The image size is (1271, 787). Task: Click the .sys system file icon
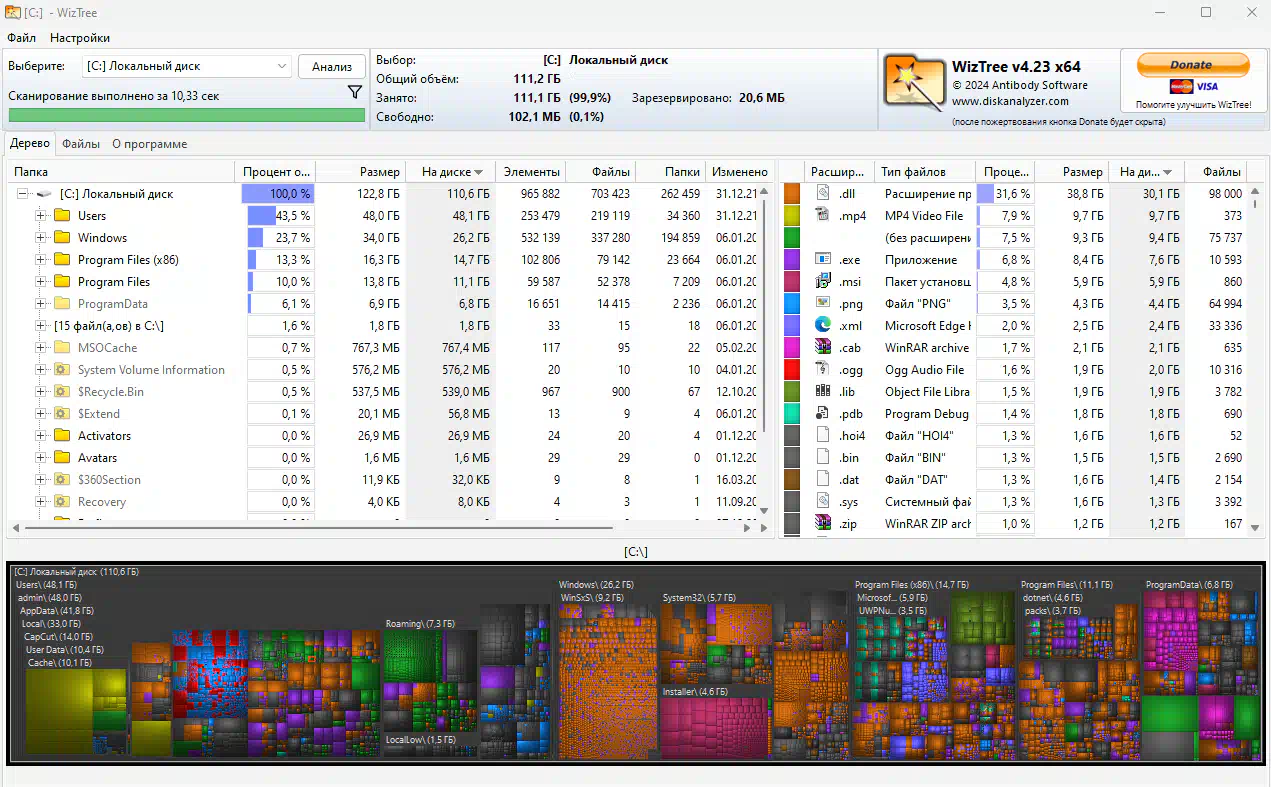coord(823,501)
